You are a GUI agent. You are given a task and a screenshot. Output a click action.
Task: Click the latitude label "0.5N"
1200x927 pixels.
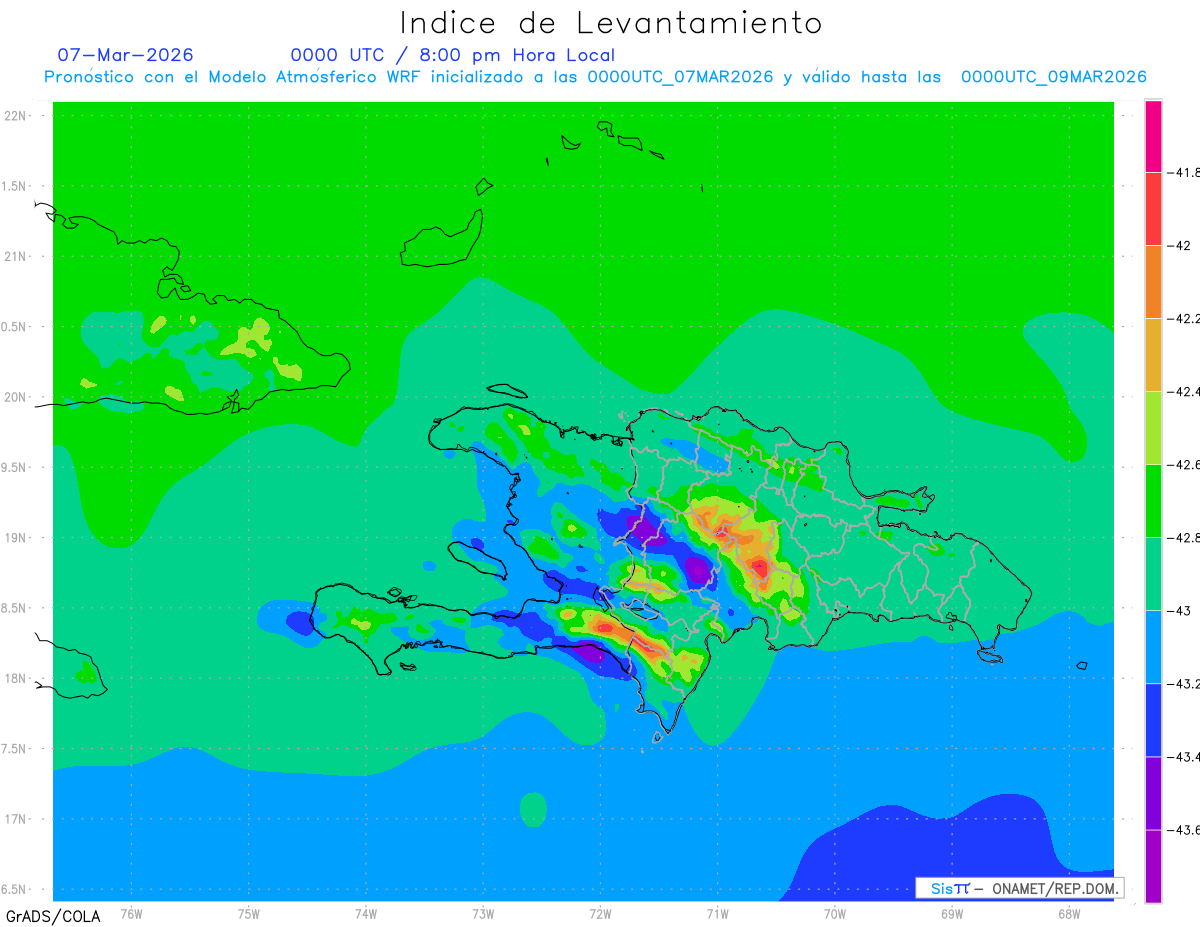point(15,327)
